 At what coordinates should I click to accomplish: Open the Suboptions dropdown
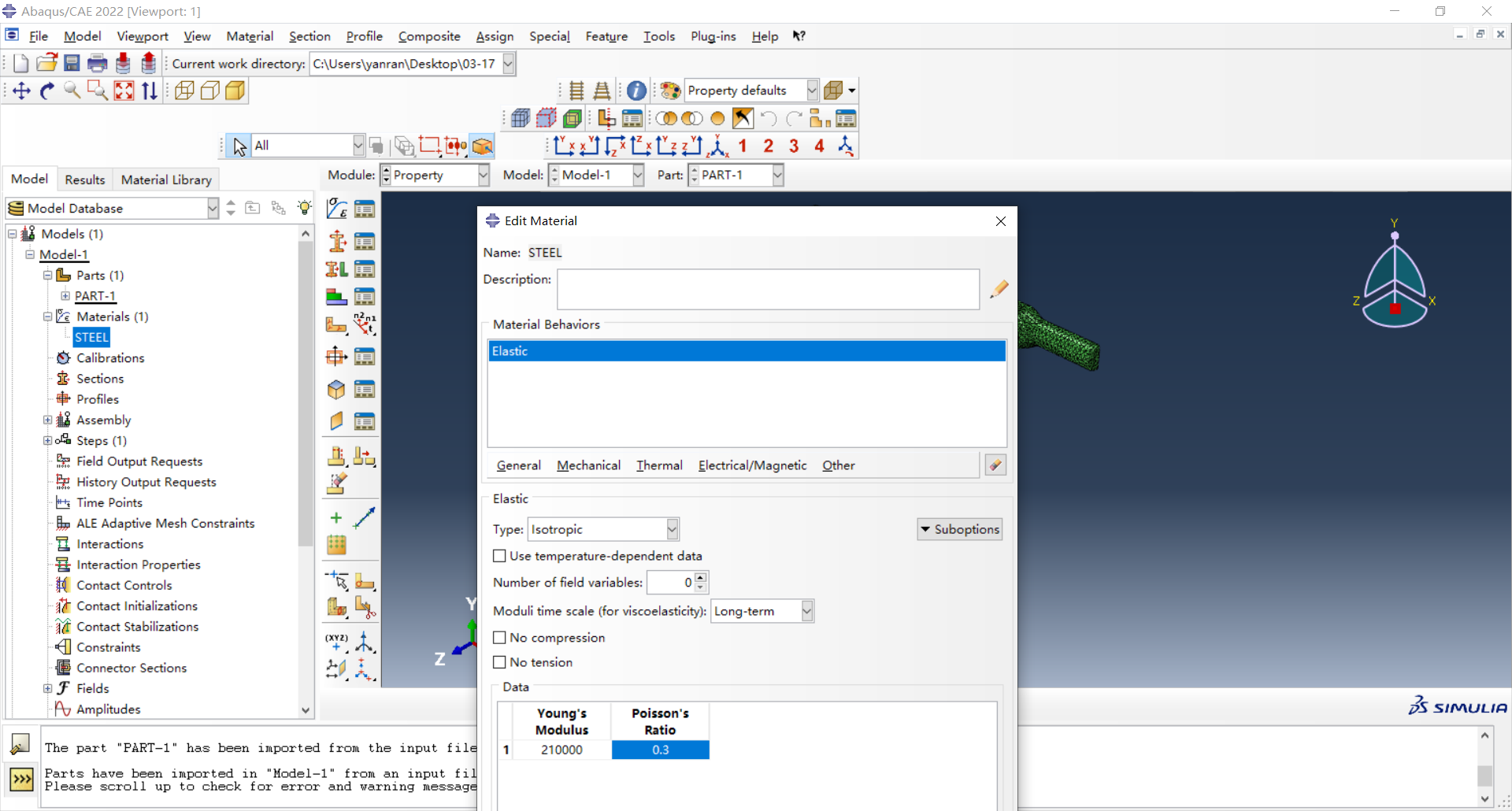pos(960,529)
